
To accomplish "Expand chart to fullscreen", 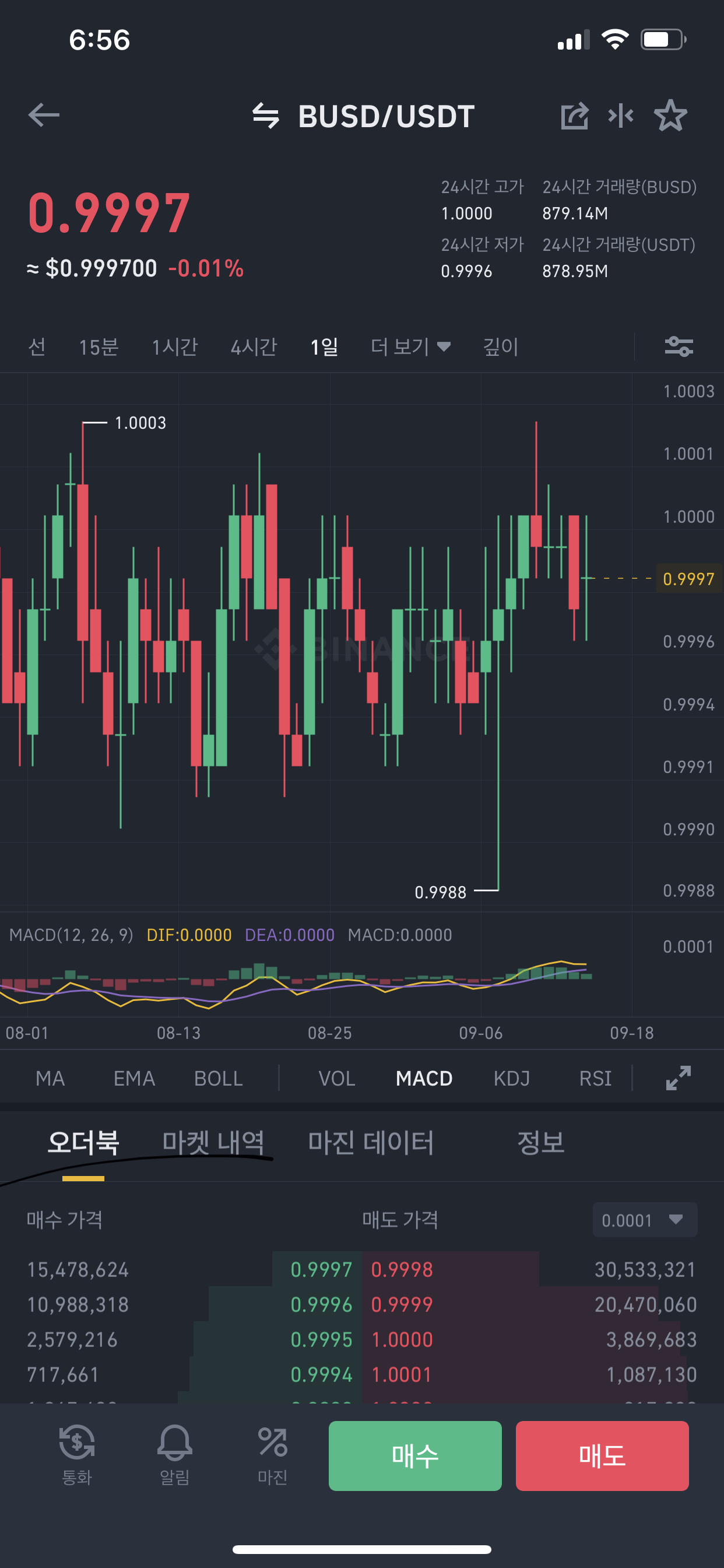I will click(679, 1078).
